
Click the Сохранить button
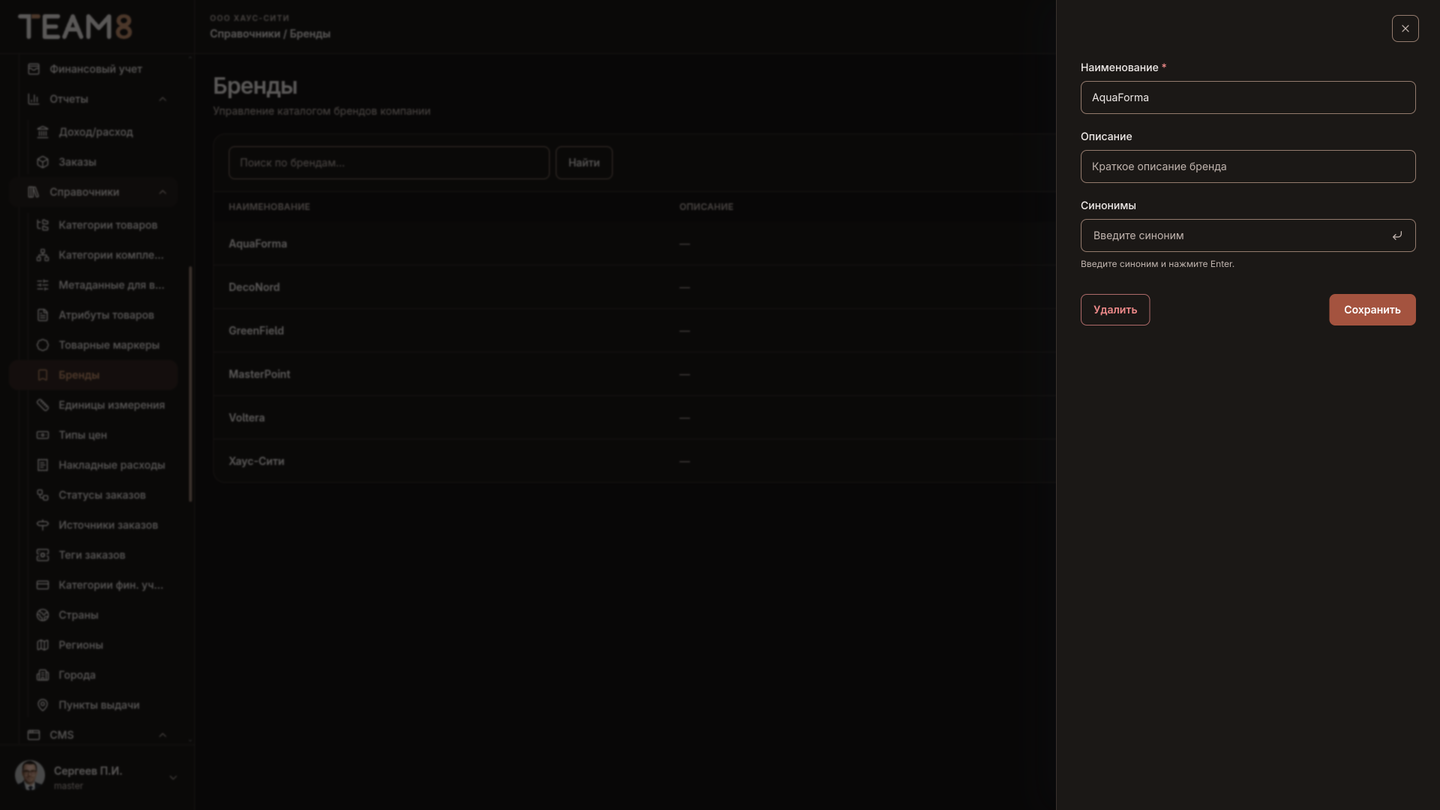(1372, 310)
